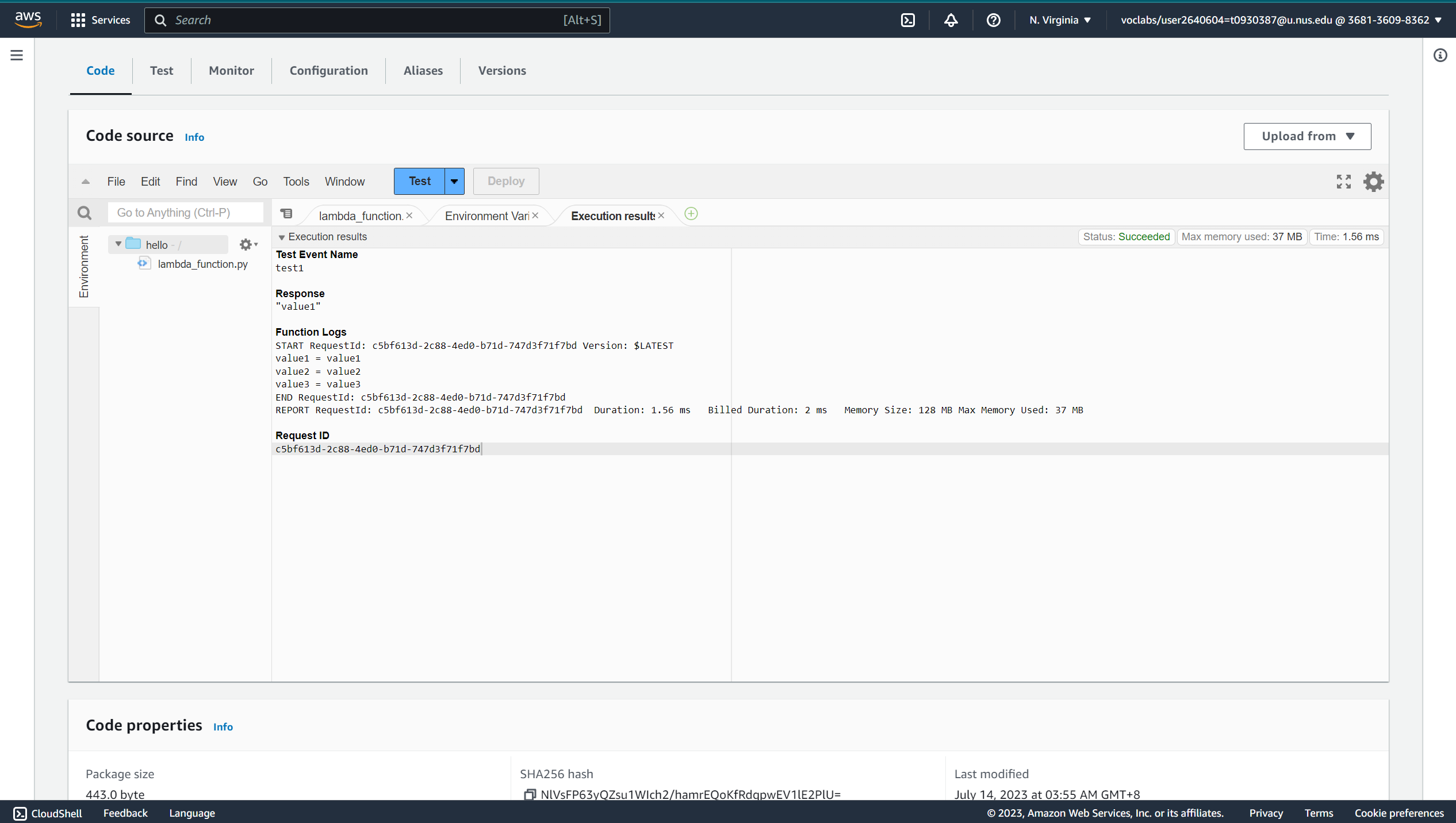Viewport: 1456px width, 823px height.
Task: Expand the Test button dropdown arrow
Action: [x=454, y=180]
